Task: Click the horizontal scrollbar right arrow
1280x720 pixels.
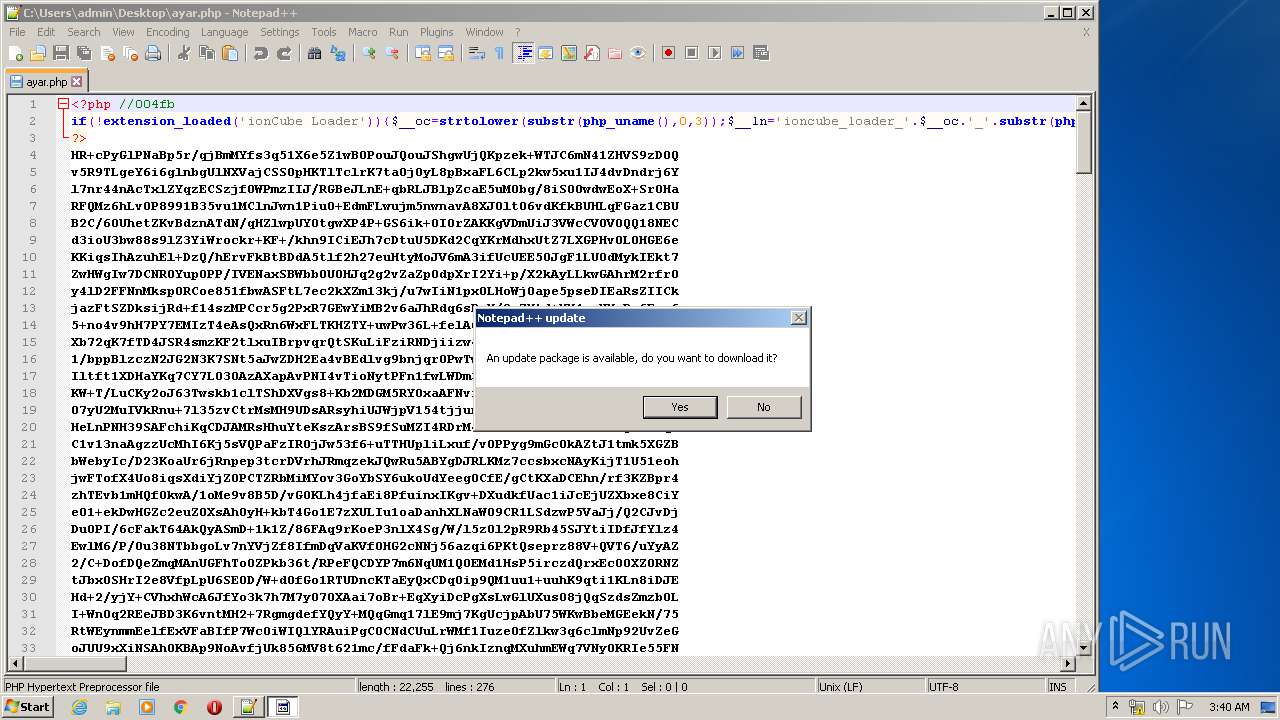Action: tap(1067, 663)
